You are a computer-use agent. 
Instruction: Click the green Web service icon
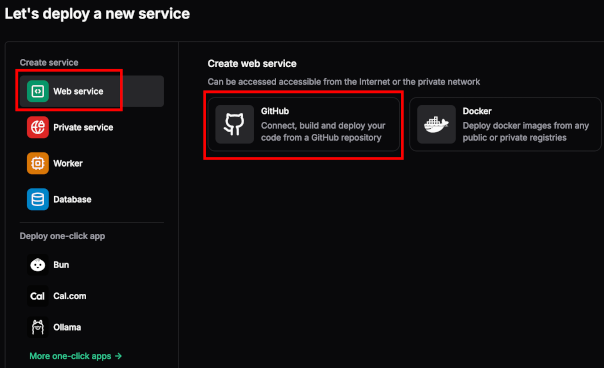pos(38,91)
